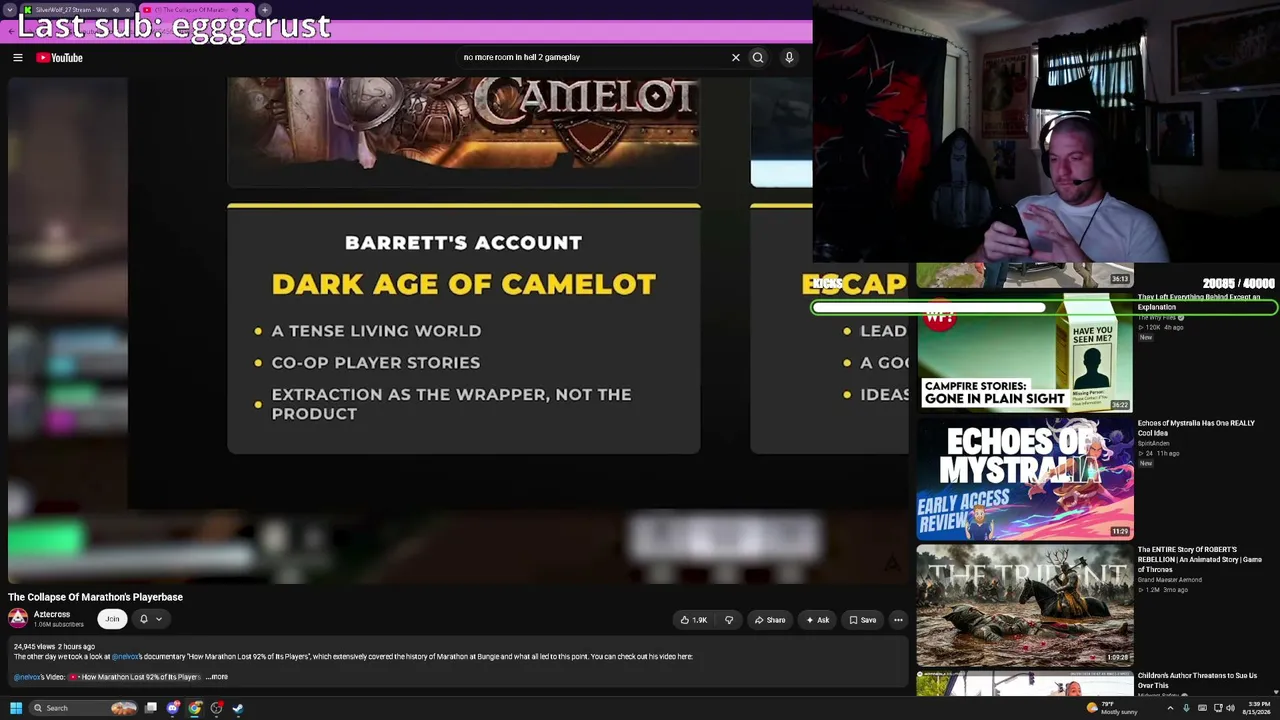
Task: Open the system tray volume icon
Action: 1230,708
